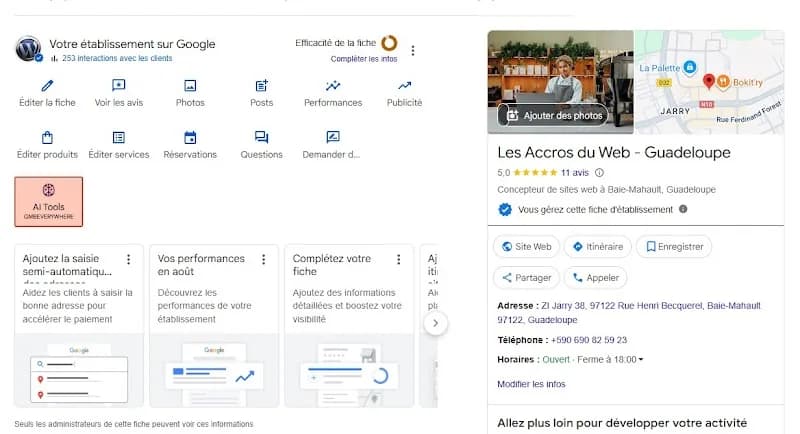Open the Jarry map thumbnail
The width and height of the screenshot is (800, 434).
pos(709,82)
